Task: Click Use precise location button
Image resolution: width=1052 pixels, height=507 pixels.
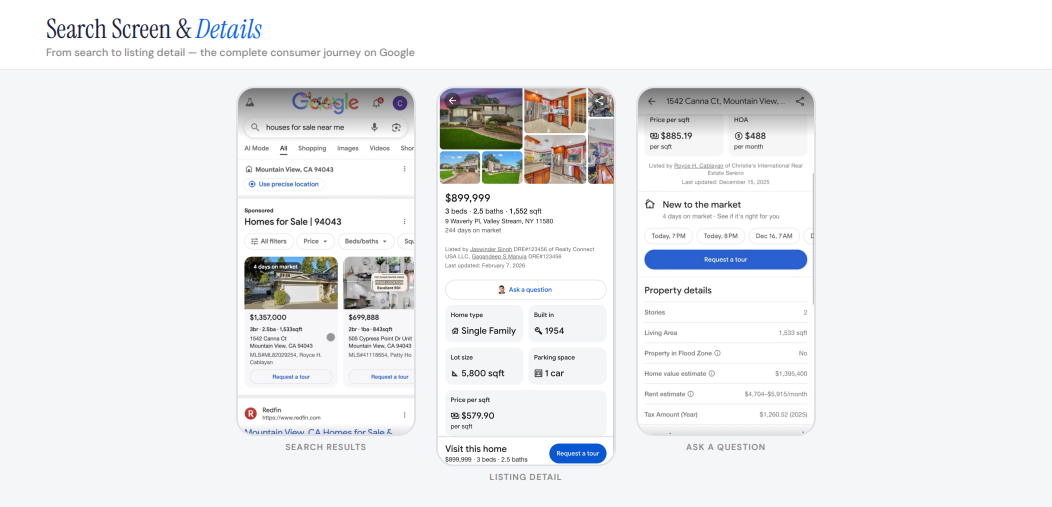Action: (284, 184)
